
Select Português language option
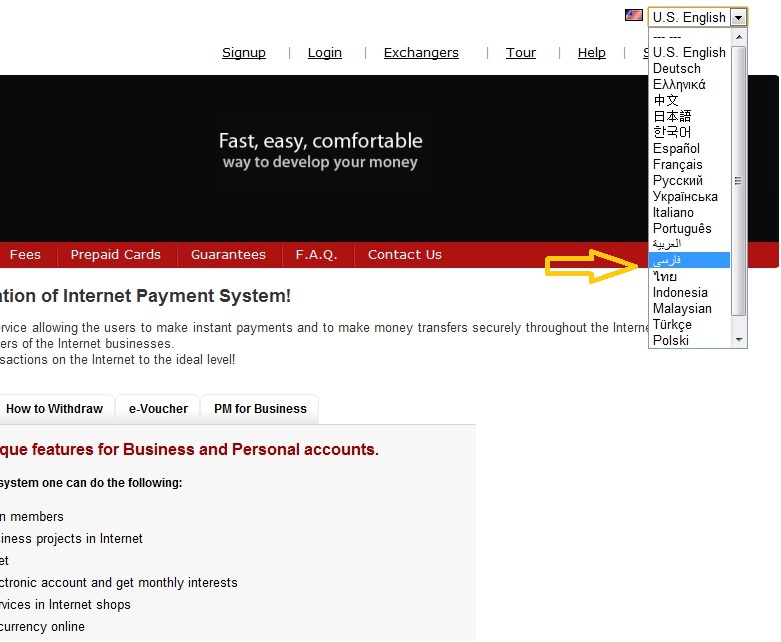[689, 228]
